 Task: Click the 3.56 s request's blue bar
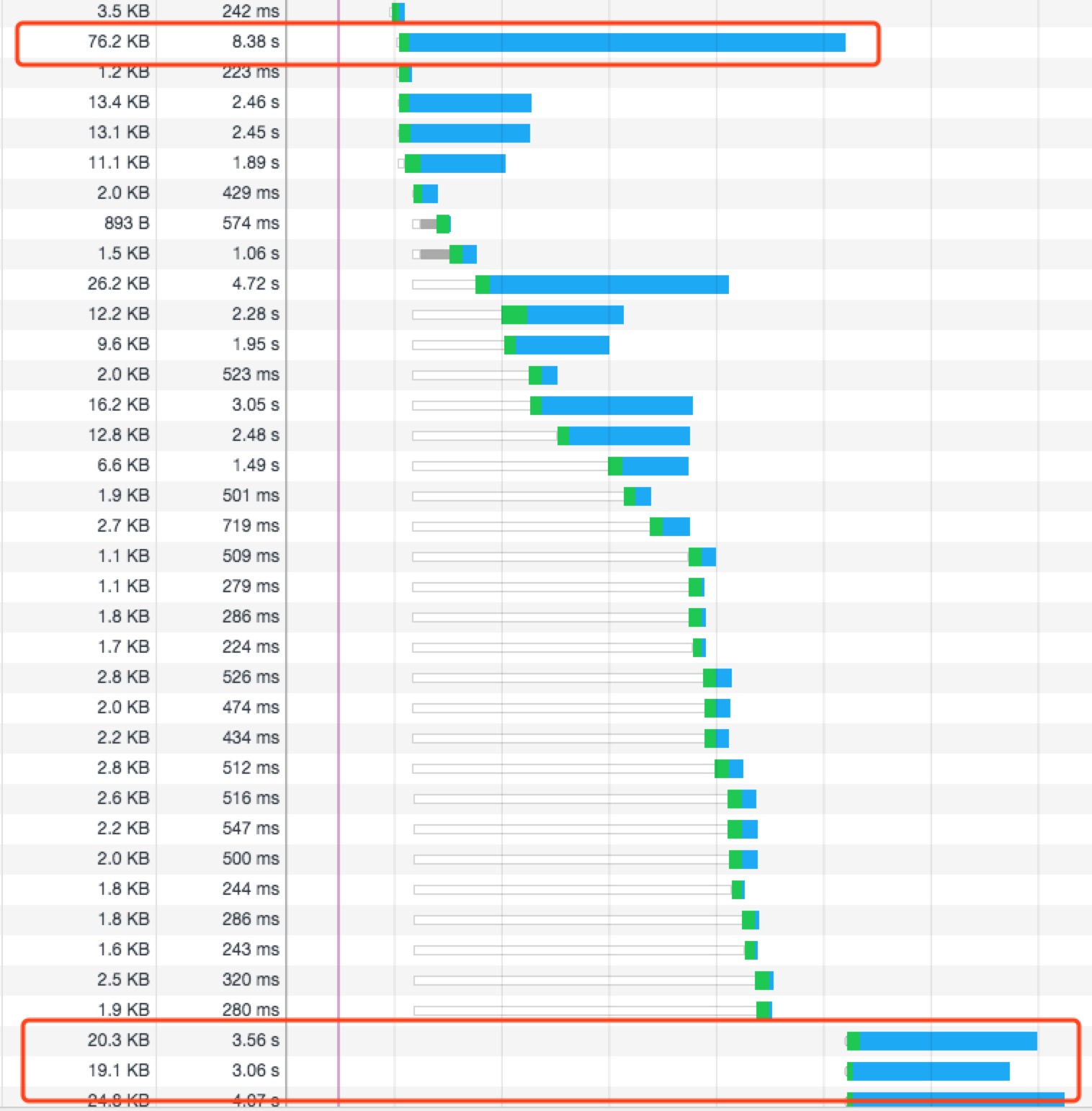947,1041
